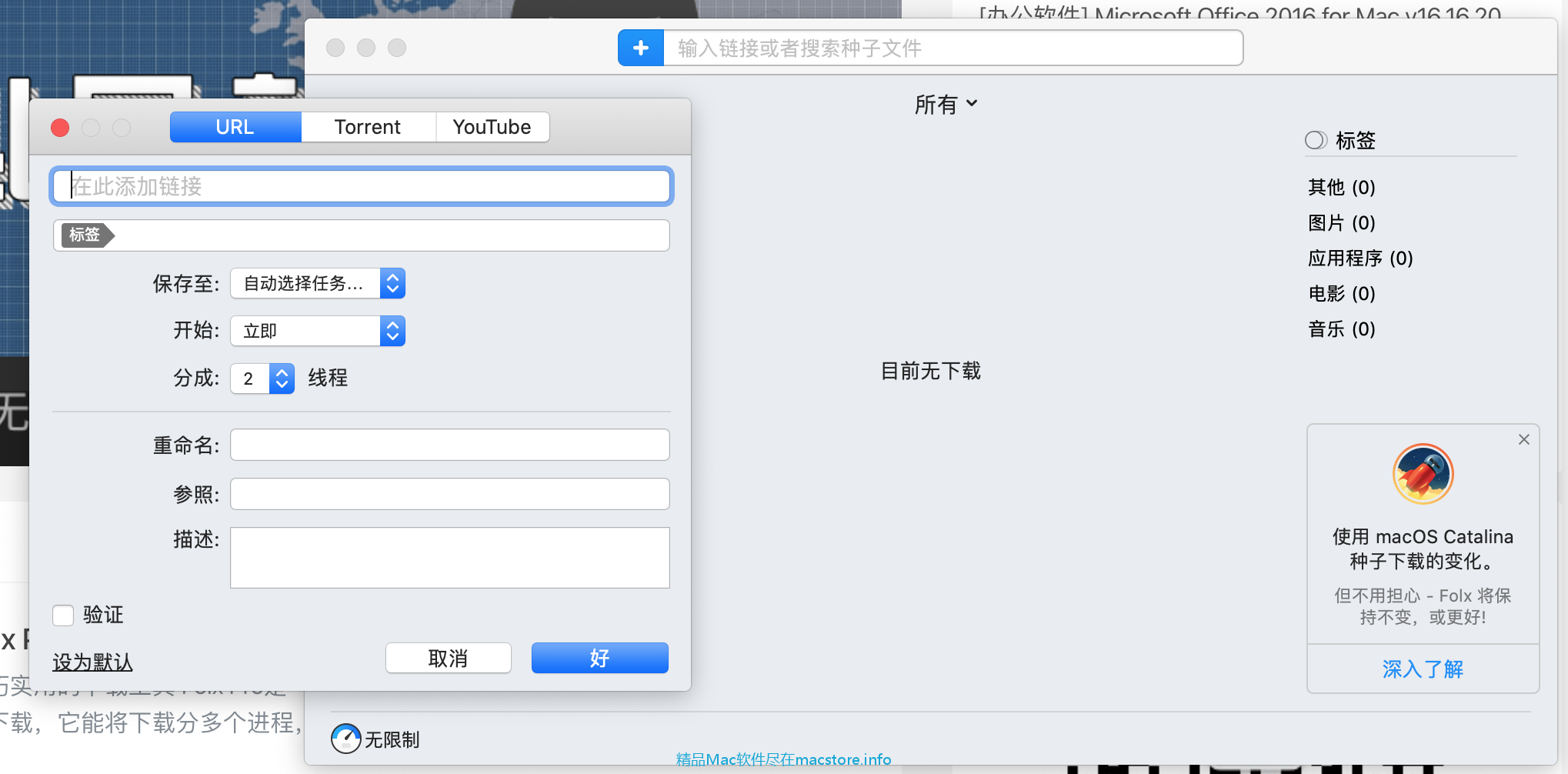
Task: Toggle the 标签 panel switch
Action: [1316, 140]
